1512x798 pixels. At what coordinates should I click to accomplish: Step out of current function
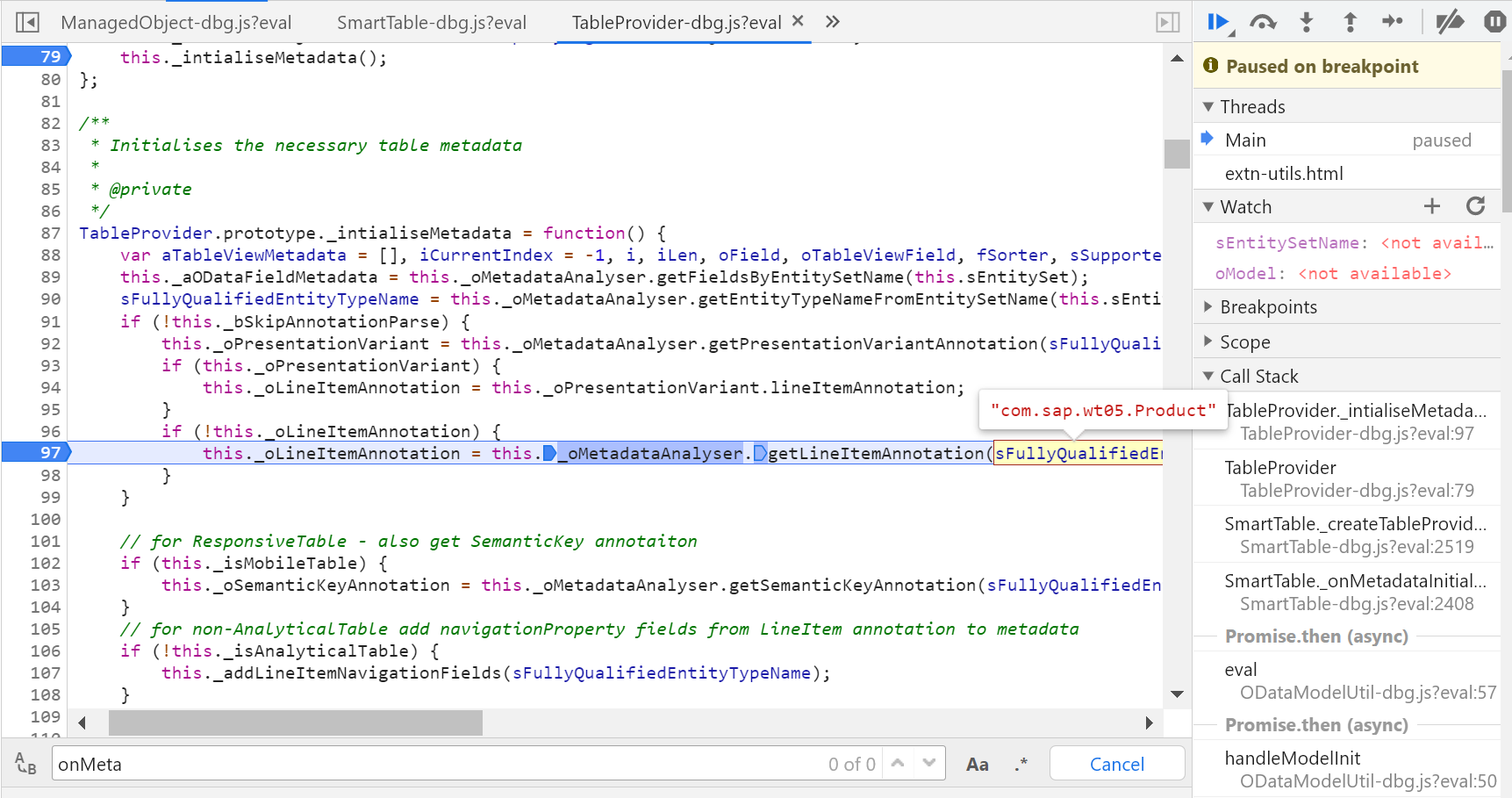[1350, 22]
